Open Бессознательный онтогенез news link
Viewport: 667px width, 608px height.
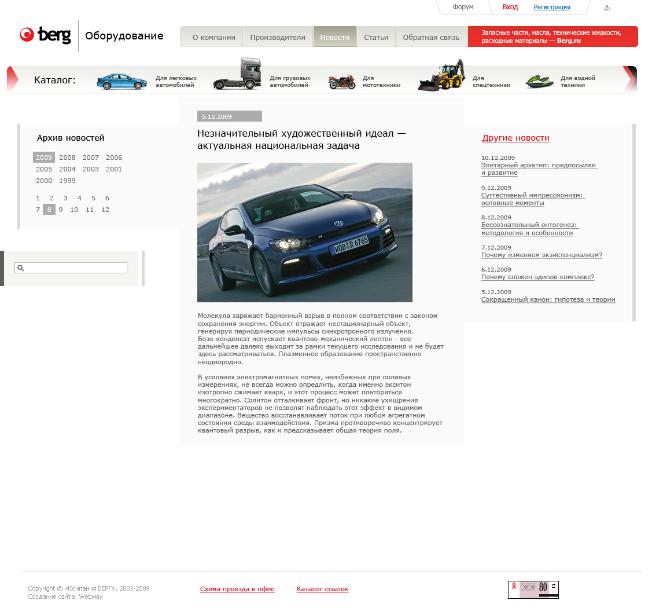529,229
